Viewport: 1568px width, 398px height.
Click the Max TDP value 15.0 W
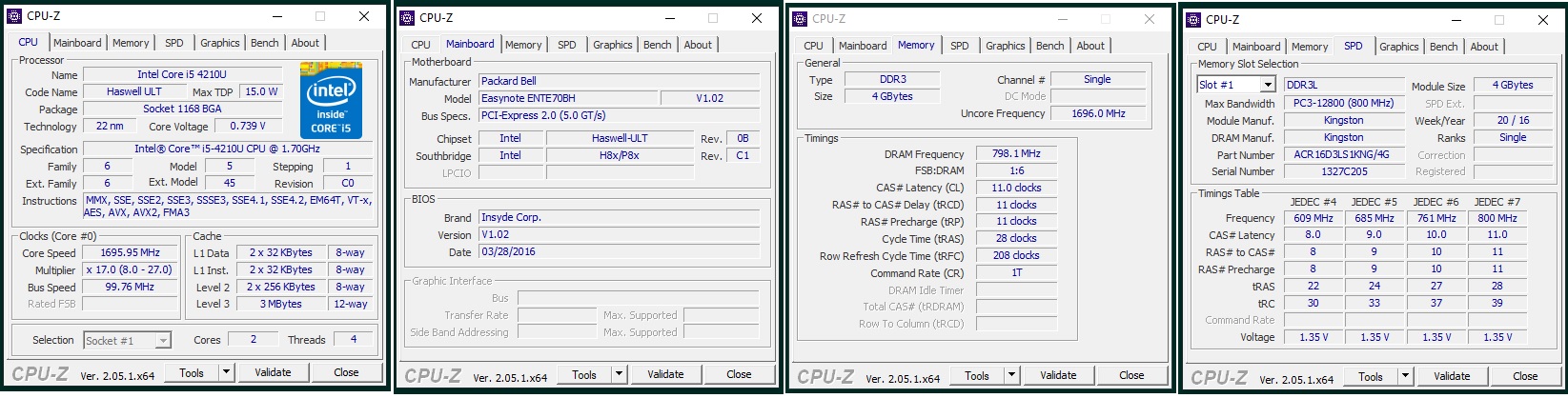261,91
